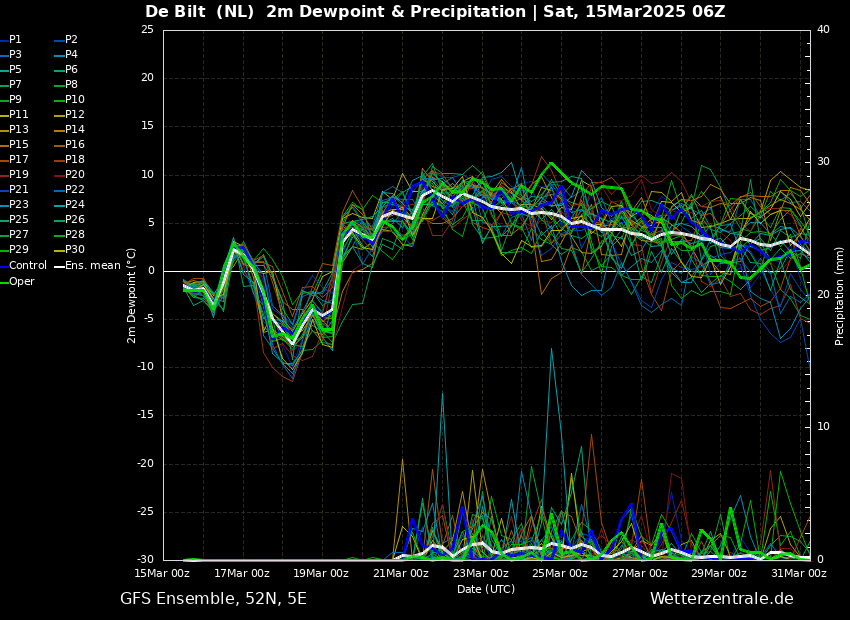This screenshot has width=850, height=620.
Task: Open the Wetterzentrale.de link
Action: [721, 599]
